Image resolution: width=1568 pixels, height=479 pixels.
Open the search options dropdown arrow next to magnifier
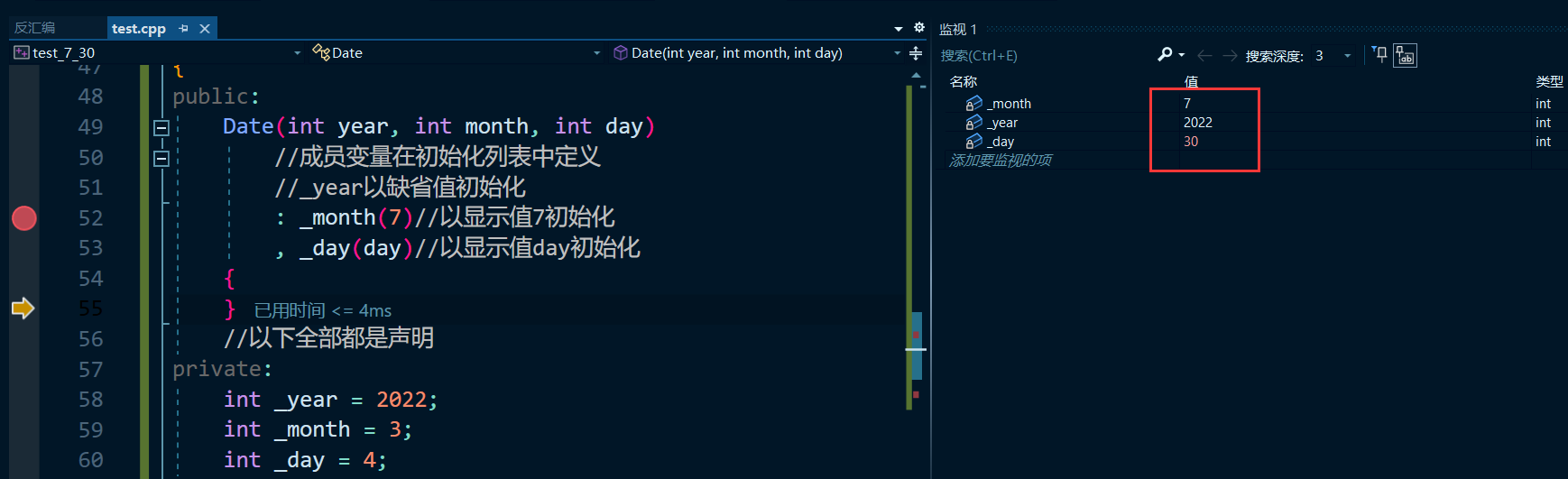click(x=1182, y=56)
